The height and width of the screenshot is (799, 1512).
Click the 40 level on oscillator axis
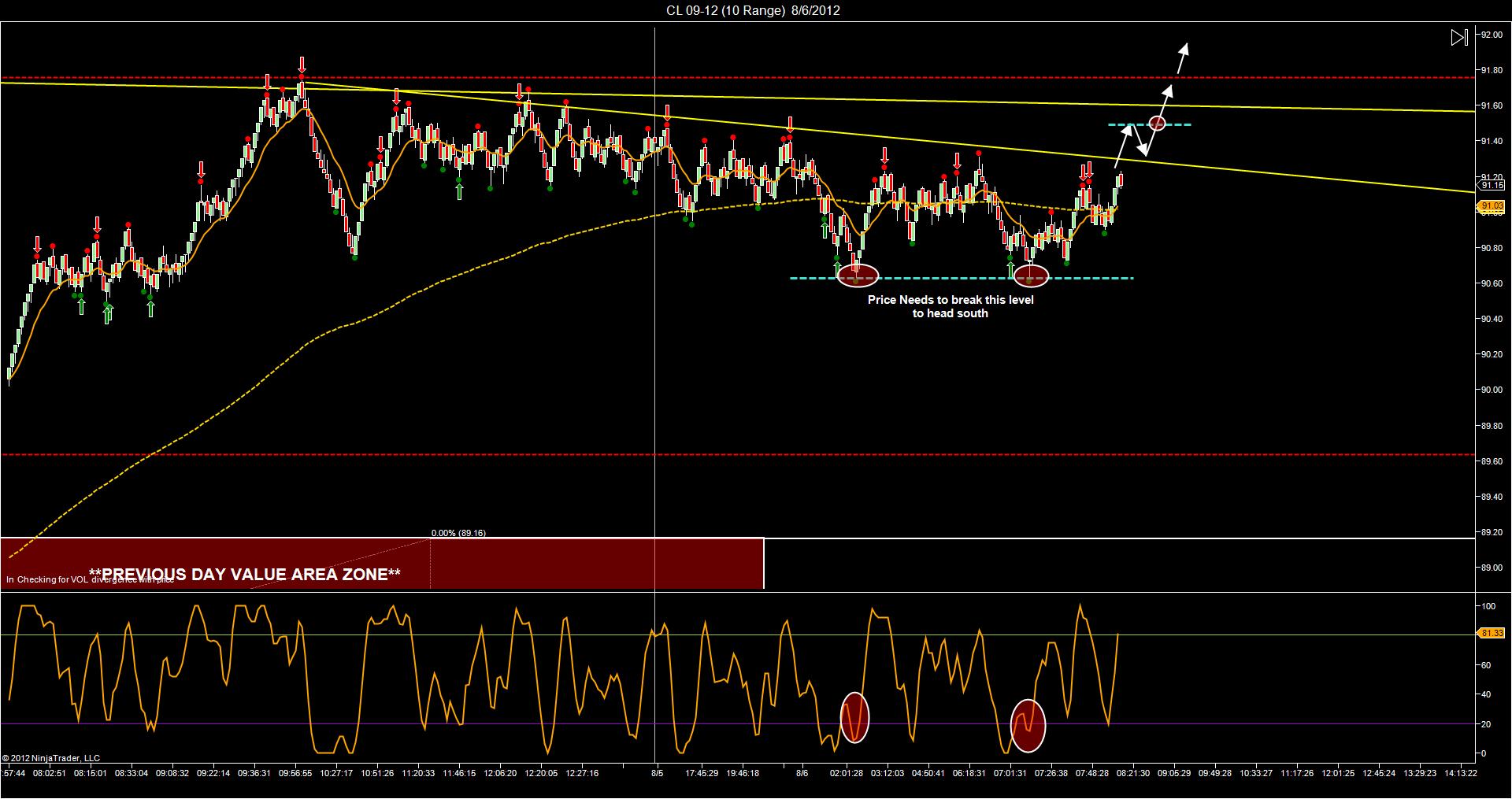1486,694
